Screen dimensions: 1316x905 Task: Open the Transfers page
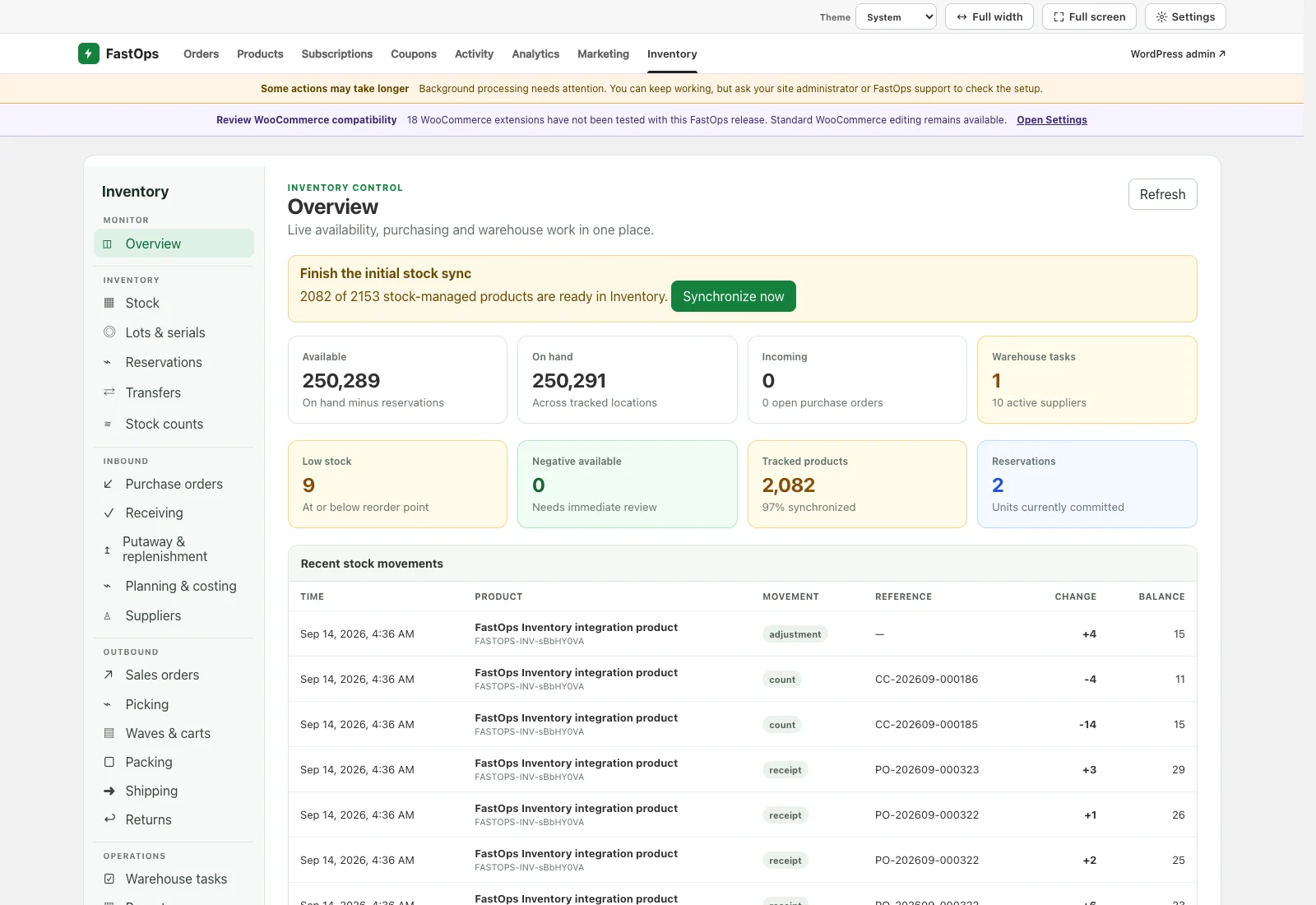pyautogui.click(x=174, y=392)
